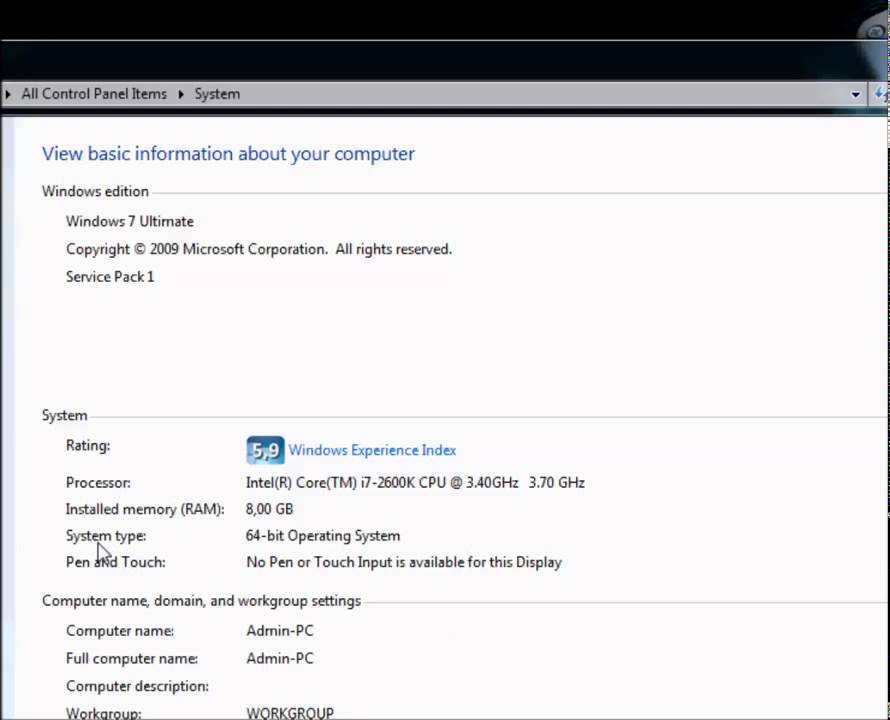Open the address bar history dropdown arrow

click(x=855, y=94)
